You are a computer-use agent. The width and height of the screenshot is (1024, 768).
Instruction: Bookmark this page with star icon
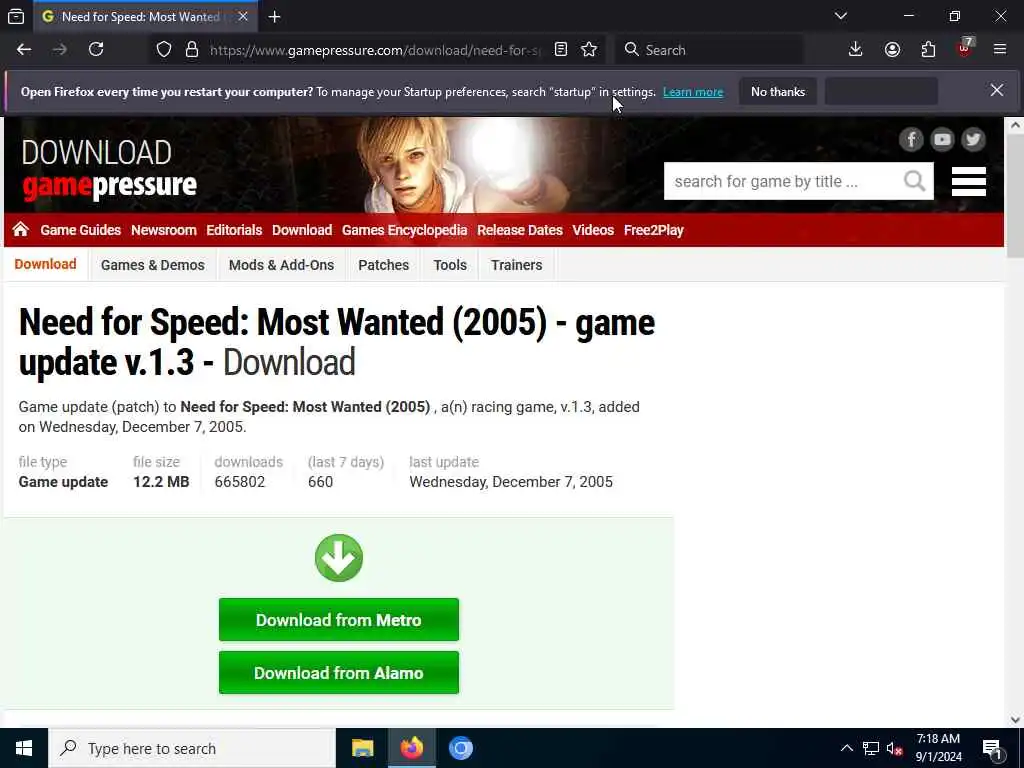coord(588,50)
